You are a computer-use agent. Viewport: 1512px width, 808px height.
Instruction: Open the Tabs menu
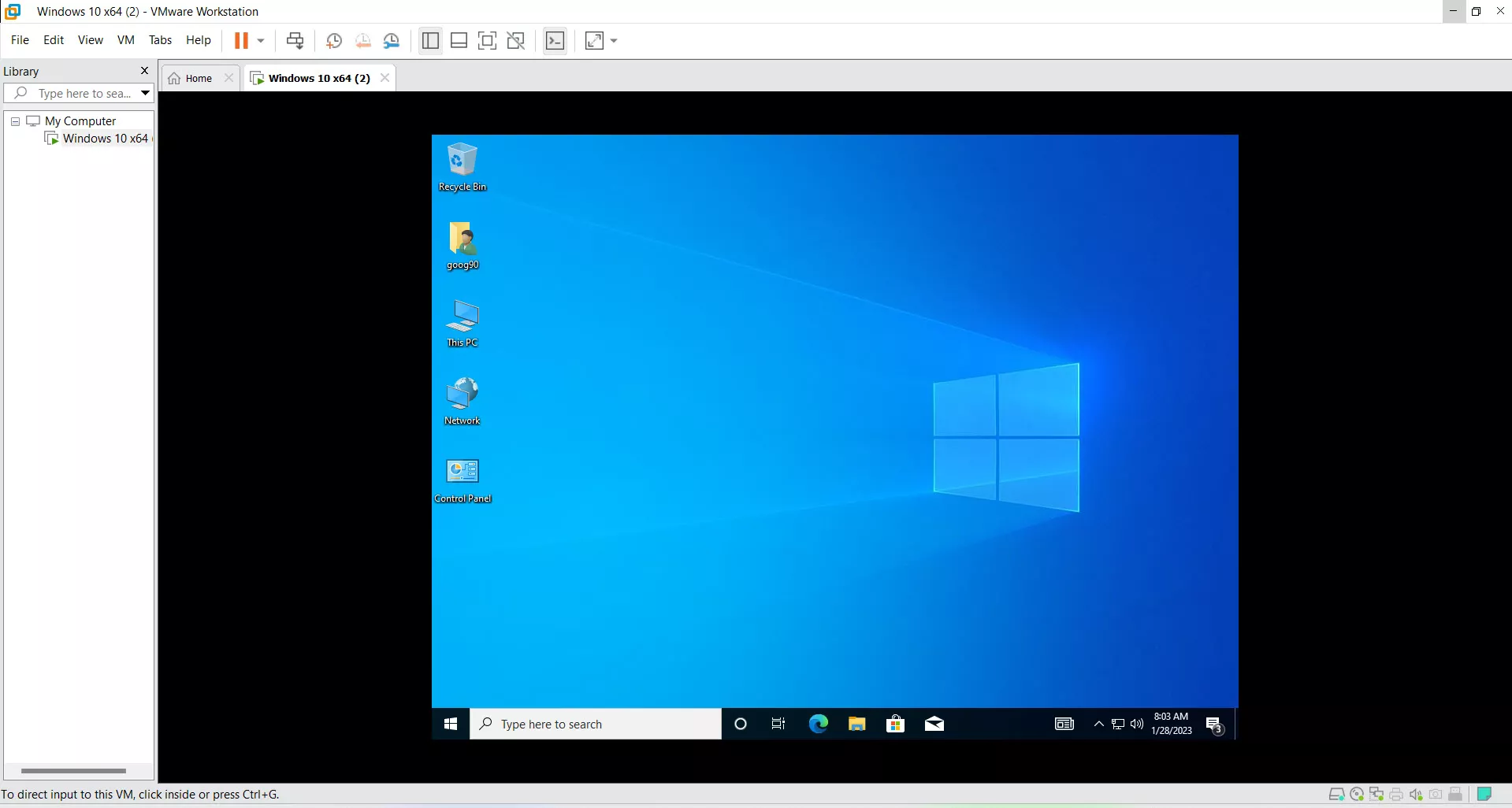click(x=160, y=40)
